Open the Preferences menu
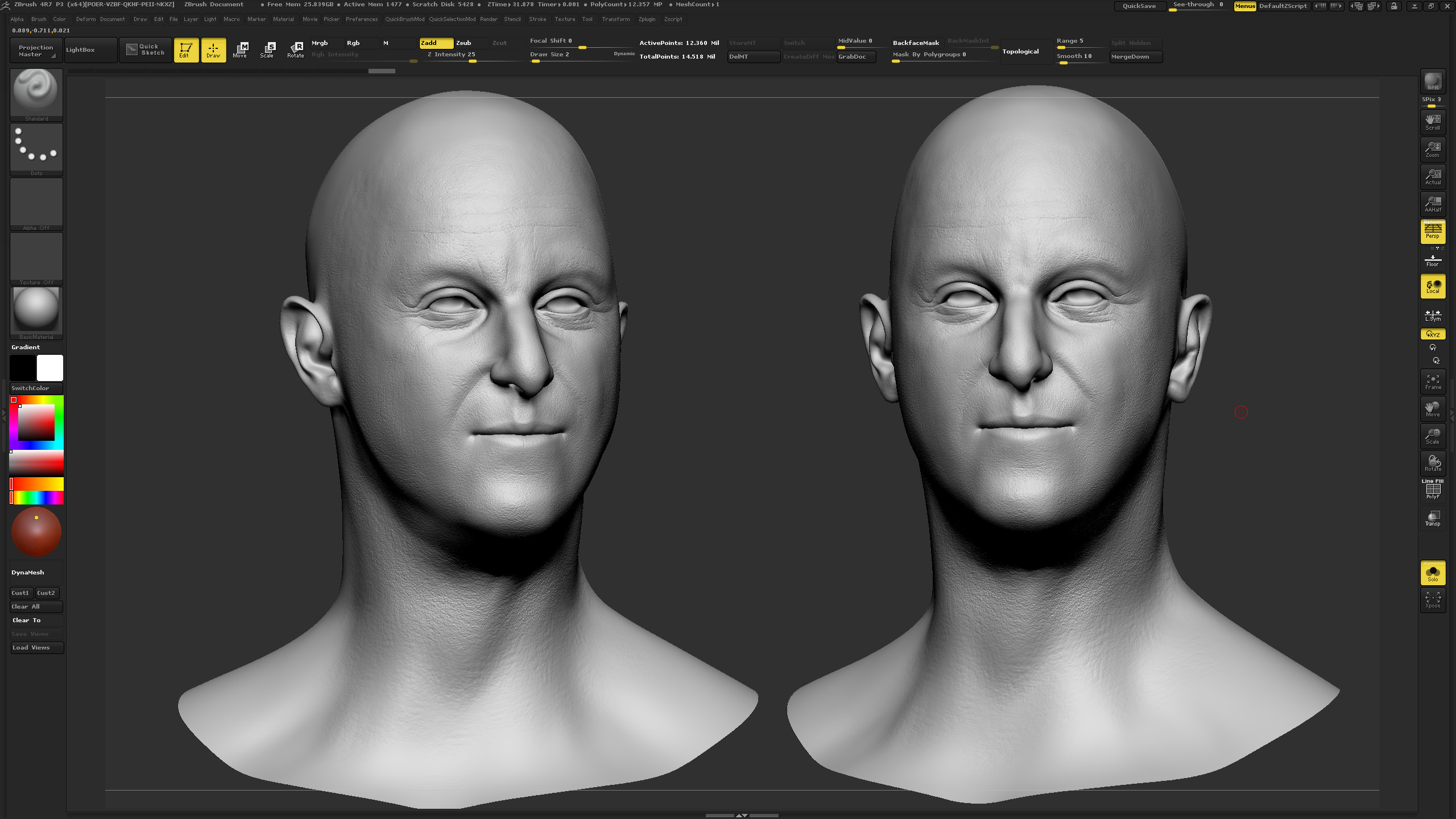 [362, 19]
